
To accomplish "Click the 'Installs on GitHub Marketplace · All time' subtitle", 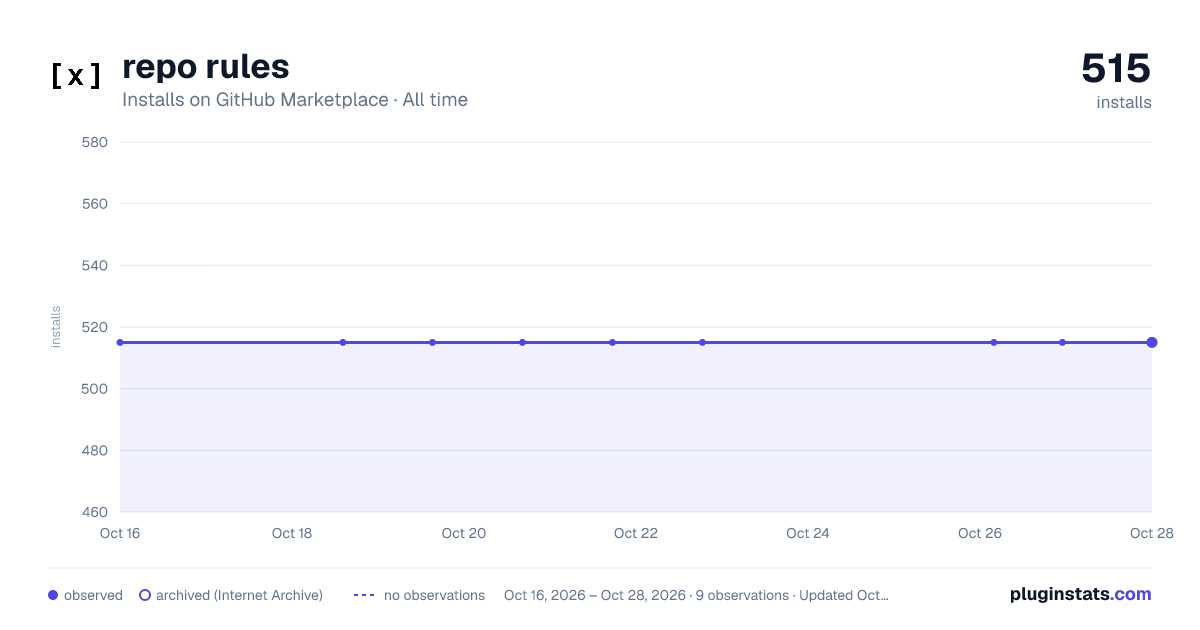I will click(x=295, y=100).
